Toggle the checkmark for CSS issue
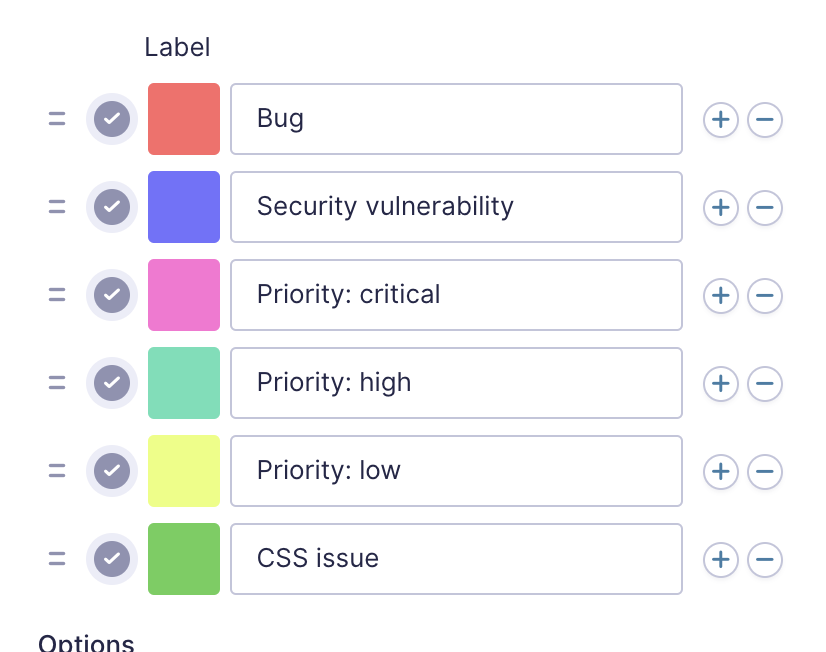This screenshot has width=826, height=652. click(x=112, y=559)
